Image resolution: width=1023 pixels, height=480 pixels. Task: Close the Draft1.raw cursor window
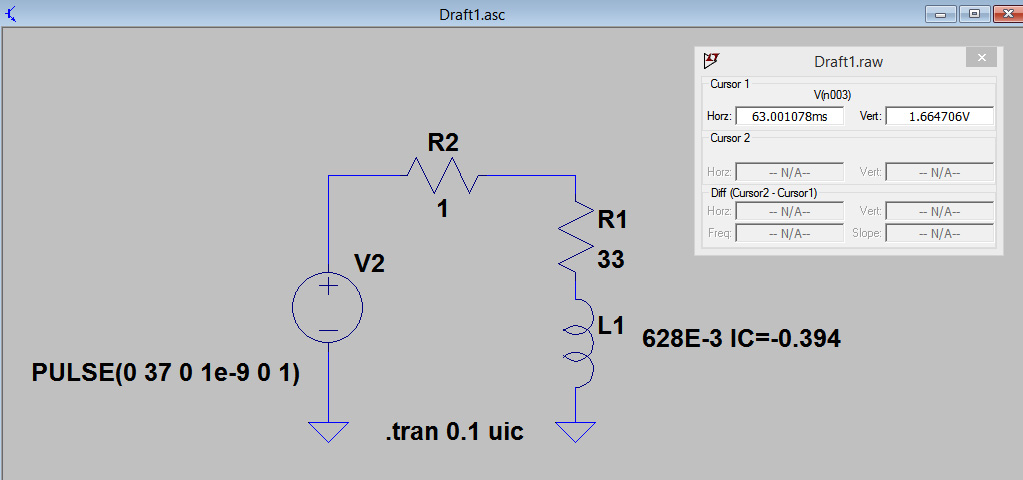981,57
